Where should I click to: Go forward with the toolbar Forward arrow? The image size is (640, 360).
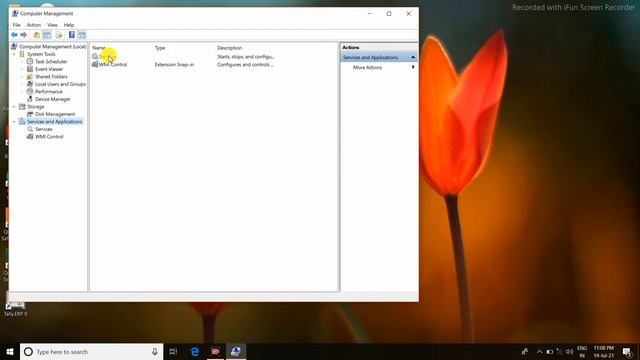click(x=24, y=35)
